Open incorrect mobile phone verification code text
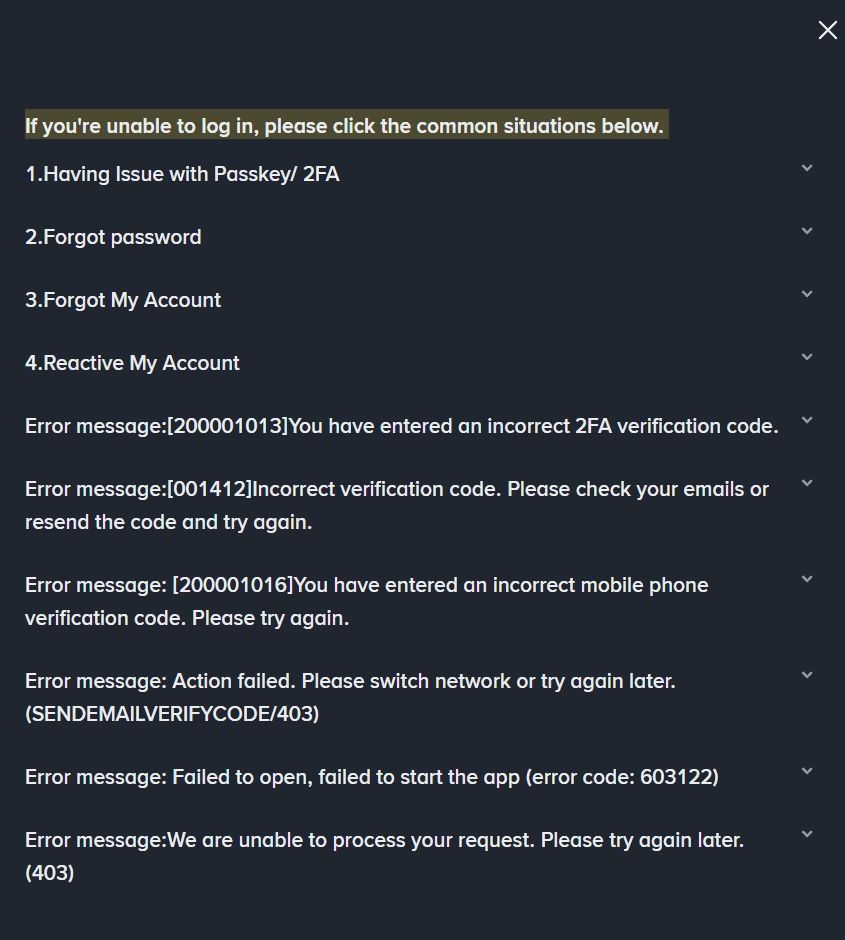This screenshot has width=845, height=940. tap(366, 601)
